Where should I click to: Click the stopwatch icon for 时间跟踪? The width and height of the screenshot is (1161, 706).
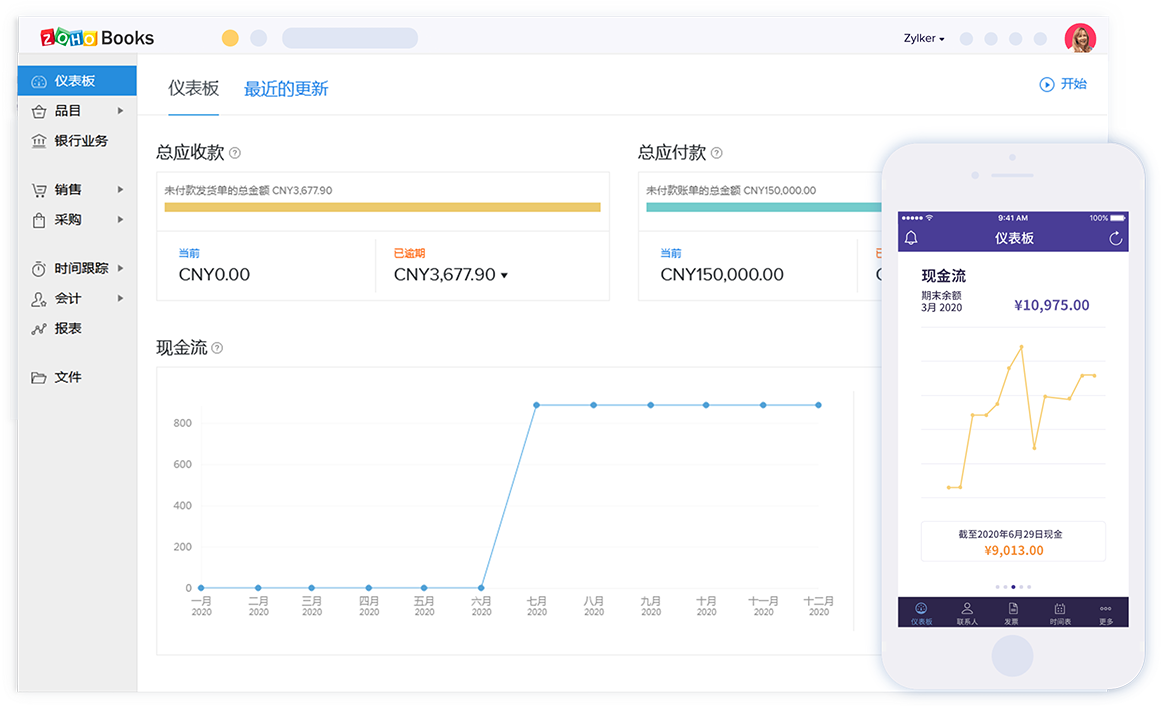tap(39, 269)
